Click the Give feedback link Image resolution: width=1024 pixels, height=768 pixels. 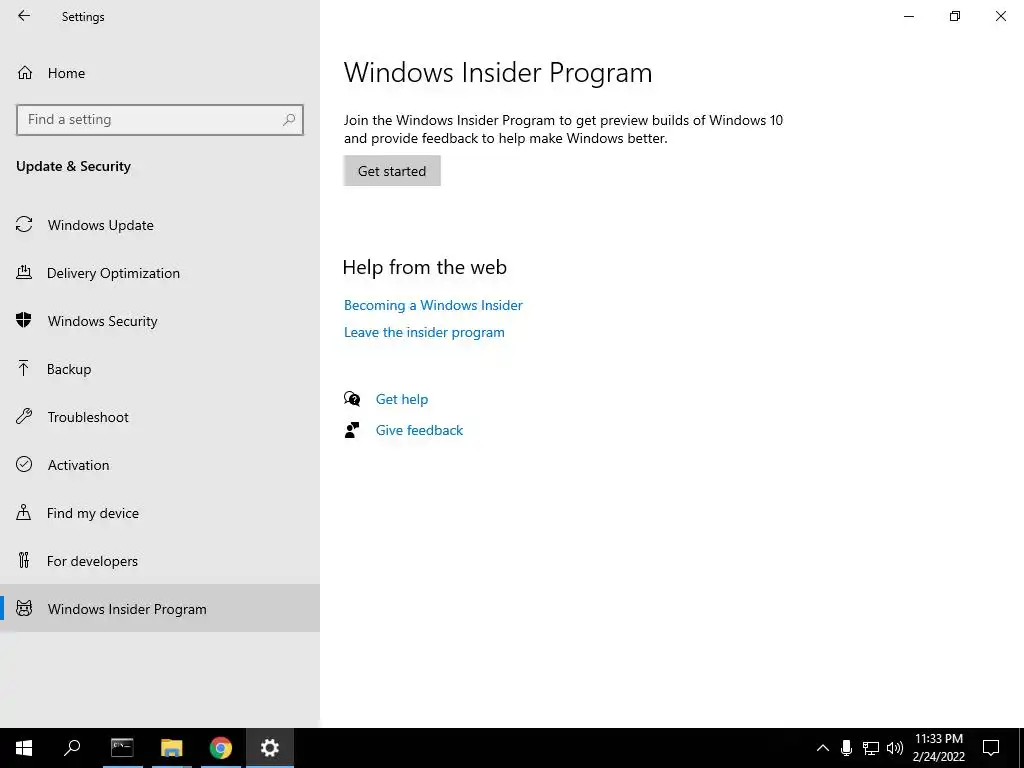click(x=419, y=430)
